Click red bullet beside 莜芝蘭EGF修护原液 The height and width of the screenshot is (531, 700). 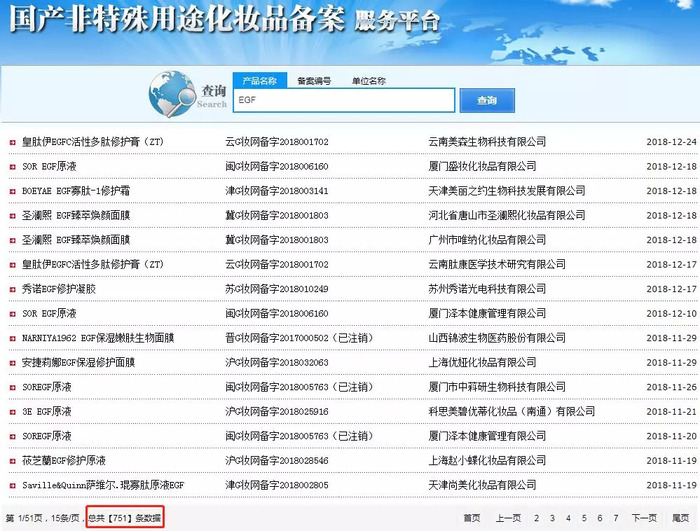[x=12, y=461]
